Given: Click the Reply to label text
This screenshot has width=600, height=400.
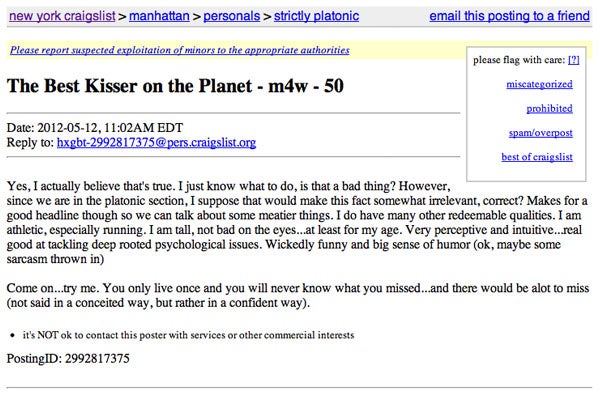Looking at the screenshot, I should tap(30, 143).
